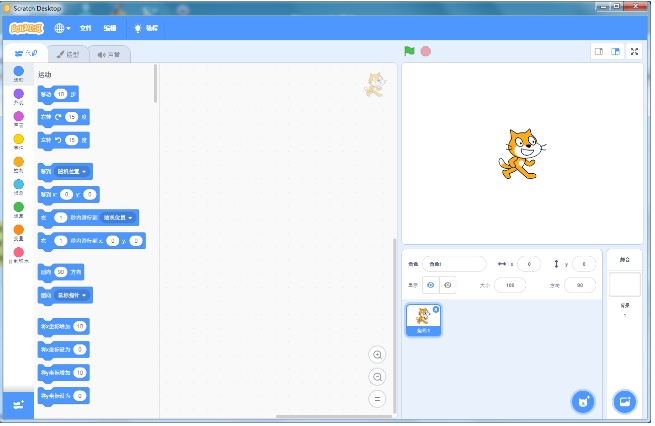Open the Add Extension button at bottom-left
The width and height of the screenshot is (655, 426).
tap(18, 405)
